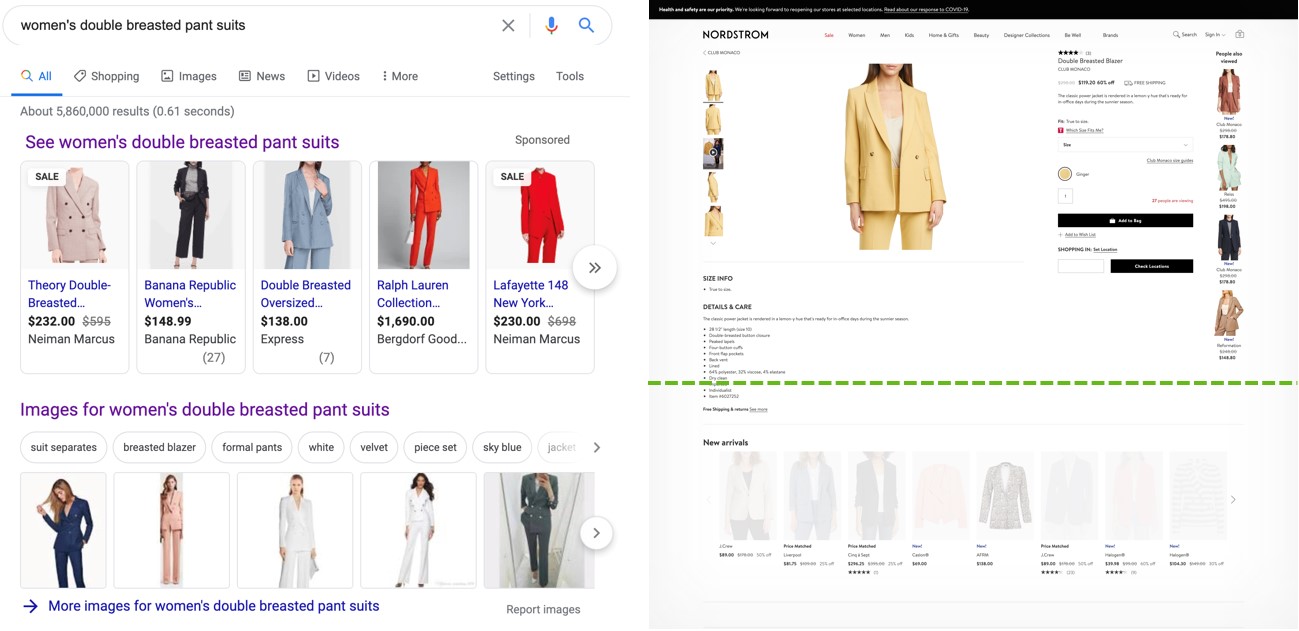The image size is (1299, 631).
Task: Show more image filter chips arrow
Action: click(x=597, y=447)
